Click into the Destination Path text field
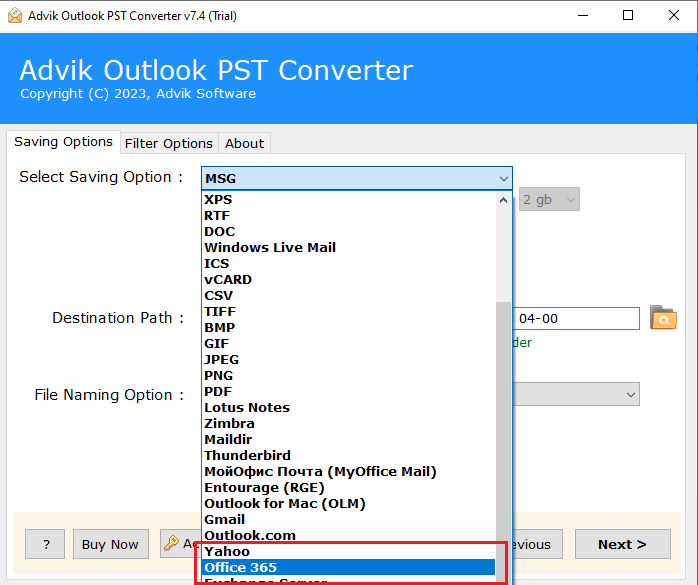 point(576,318)
